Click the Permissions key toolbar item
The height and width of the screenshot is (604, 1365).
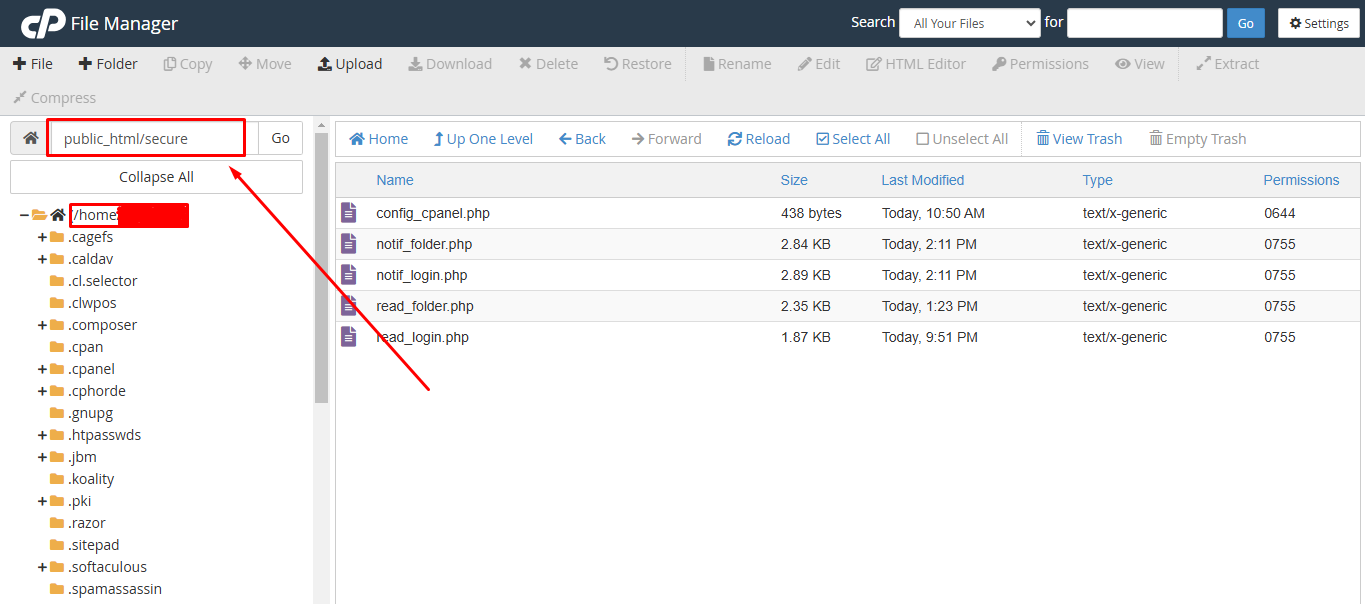(x=1040, y=64)
